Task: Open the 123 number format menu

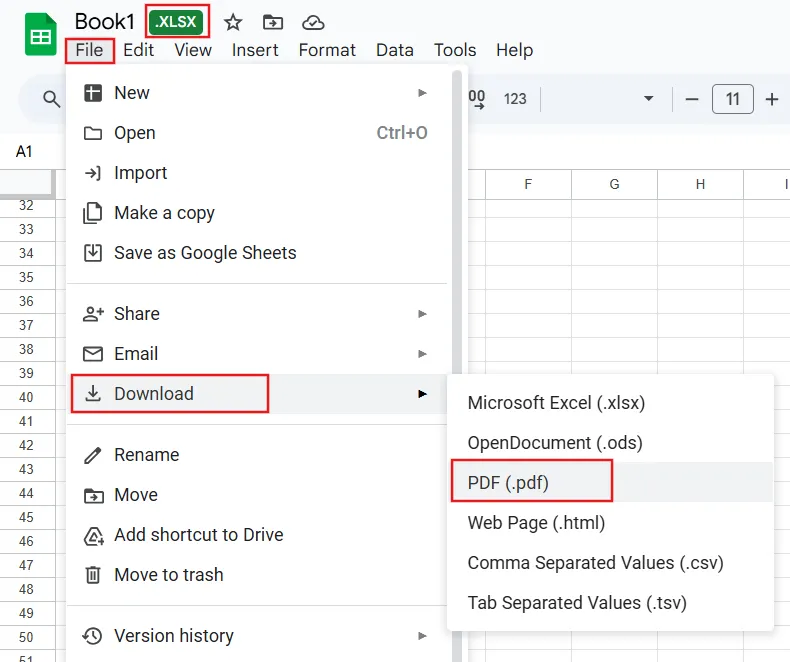Action: pos(515,99)
